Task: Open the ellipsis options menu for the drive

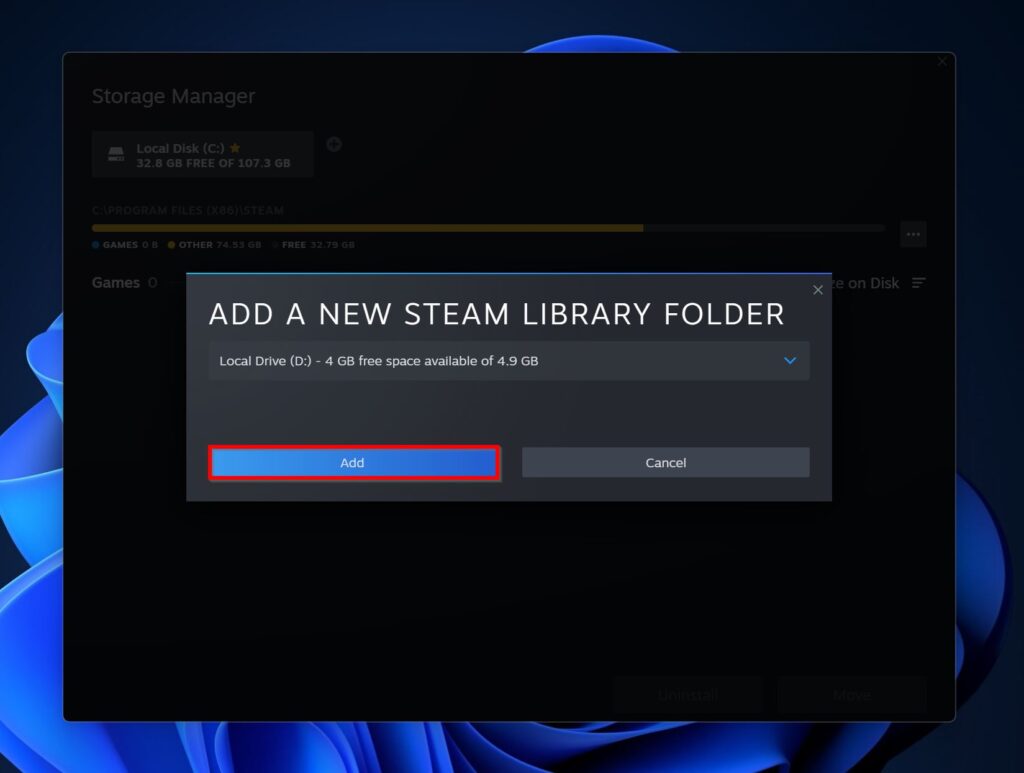Action: 913,233
